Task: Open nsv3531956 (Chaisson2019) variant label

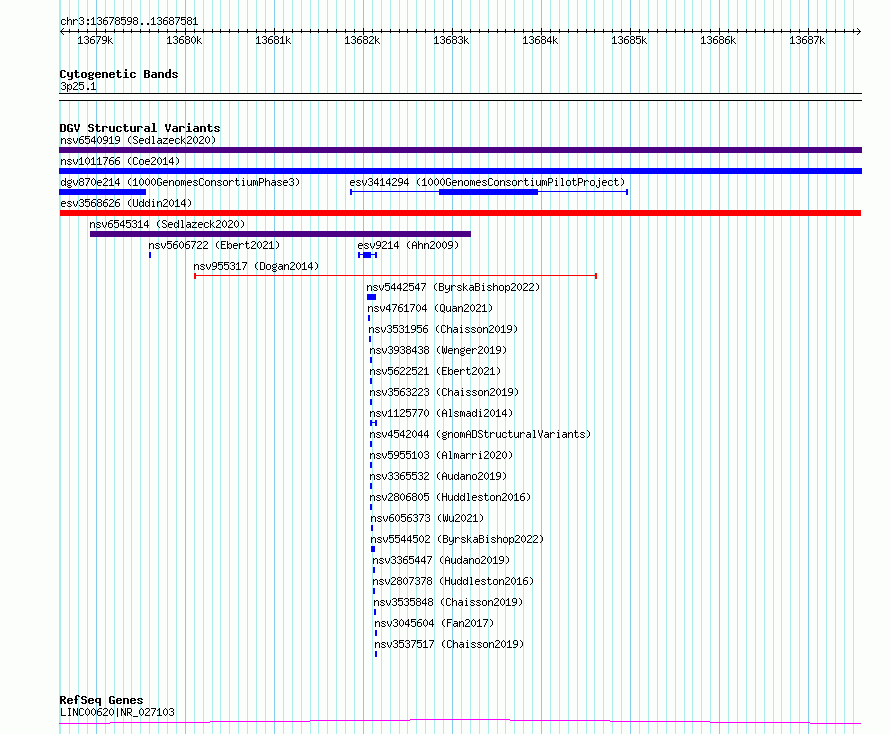Action: coord(443,329)
